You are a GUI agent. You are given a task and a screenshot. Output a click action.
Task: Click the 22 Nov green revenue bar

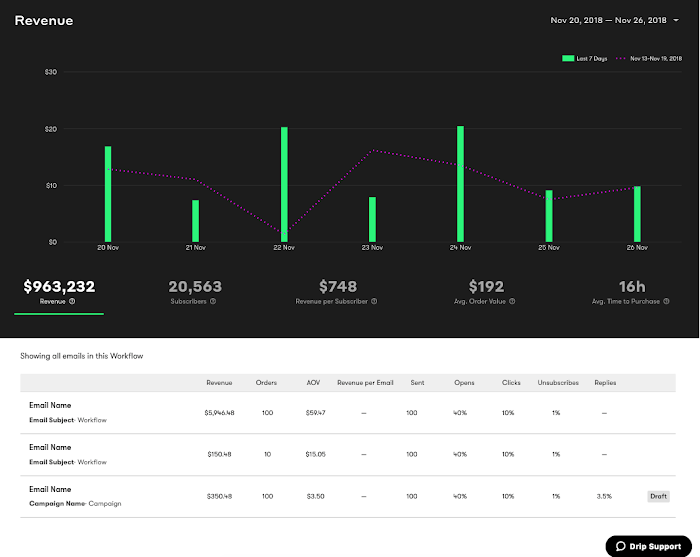tap(284, 184)
